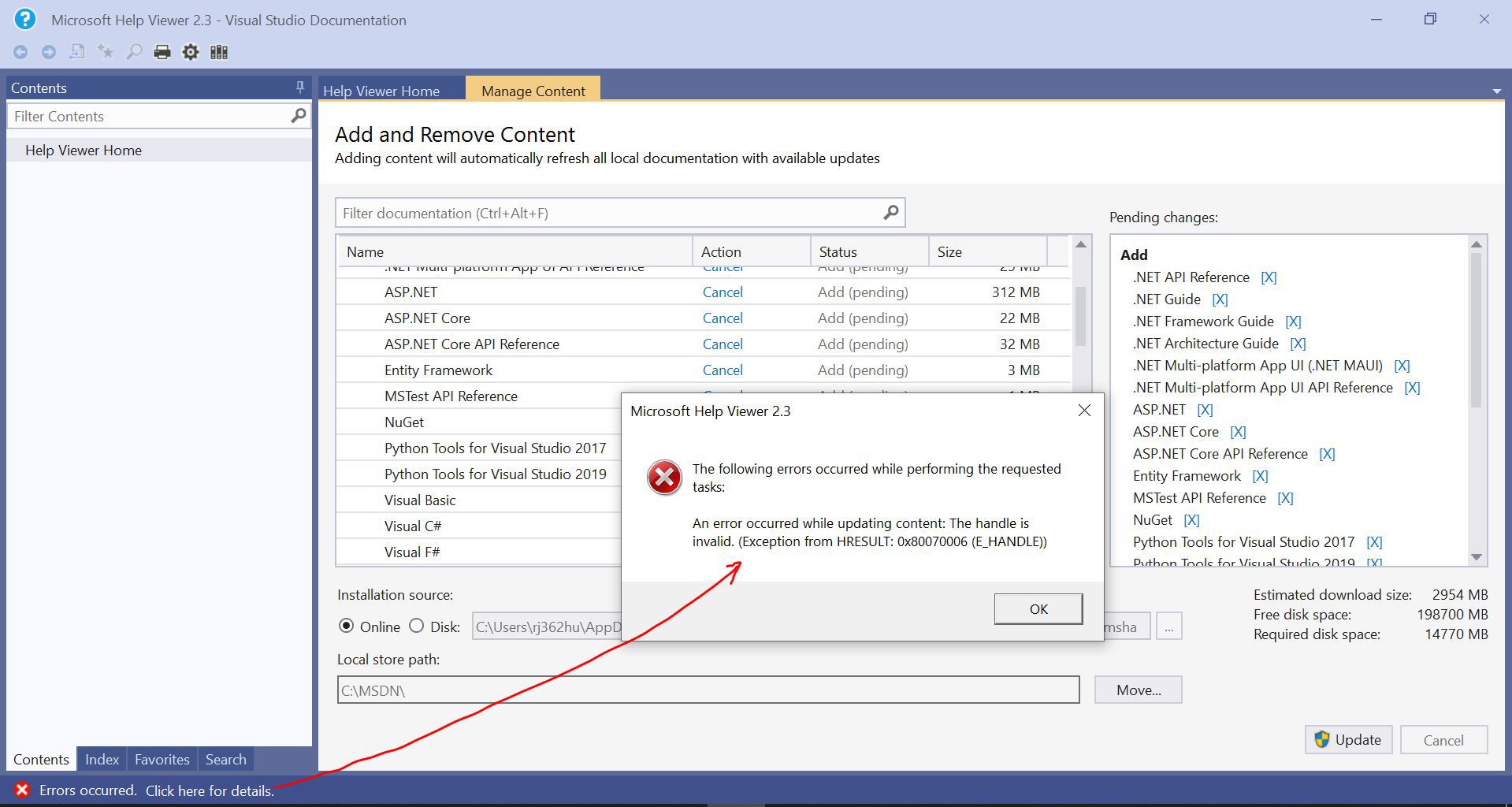The height and width of the screenshot is (807, 1512).
Task: Click the Move... button for local store path
Action: click(1139, 690)
